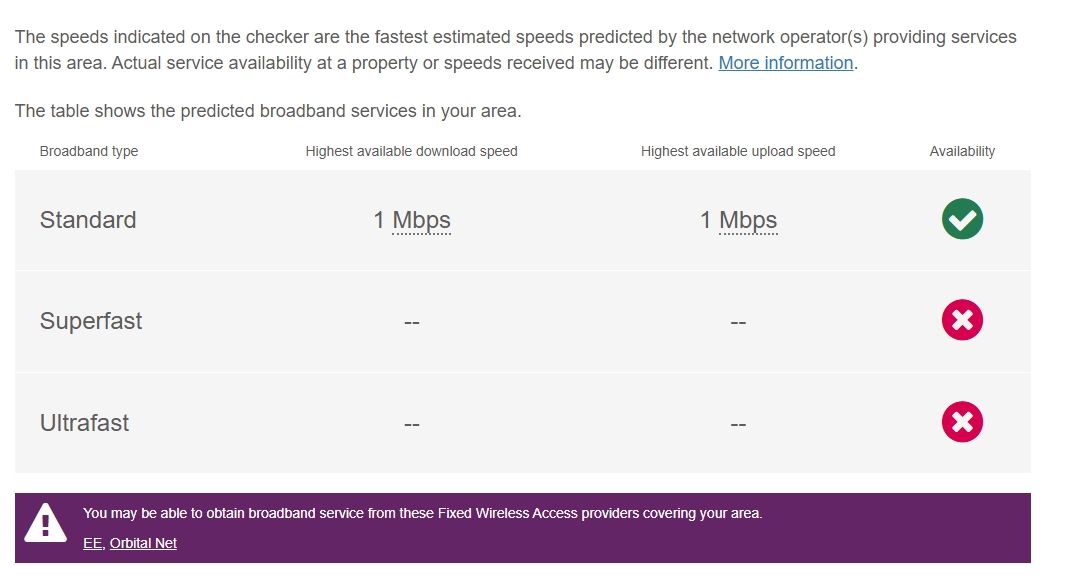Click the "Highest available download speed" header

412,151
